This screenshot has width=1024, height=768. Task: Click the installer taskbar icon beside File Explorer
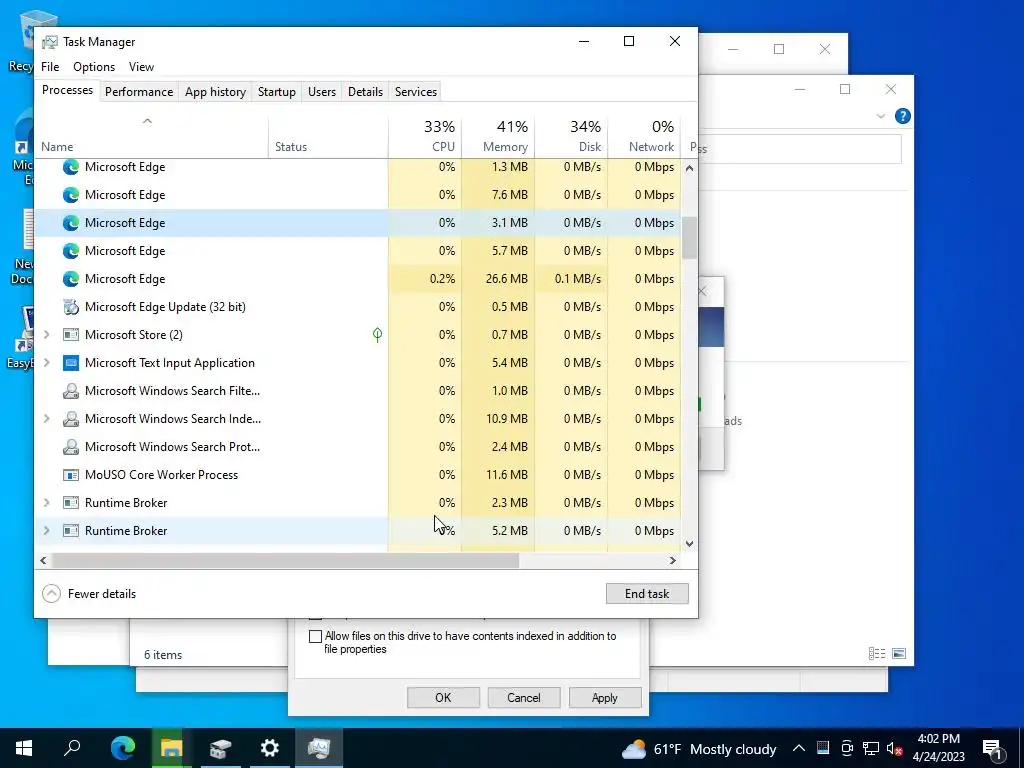[220, 748]
